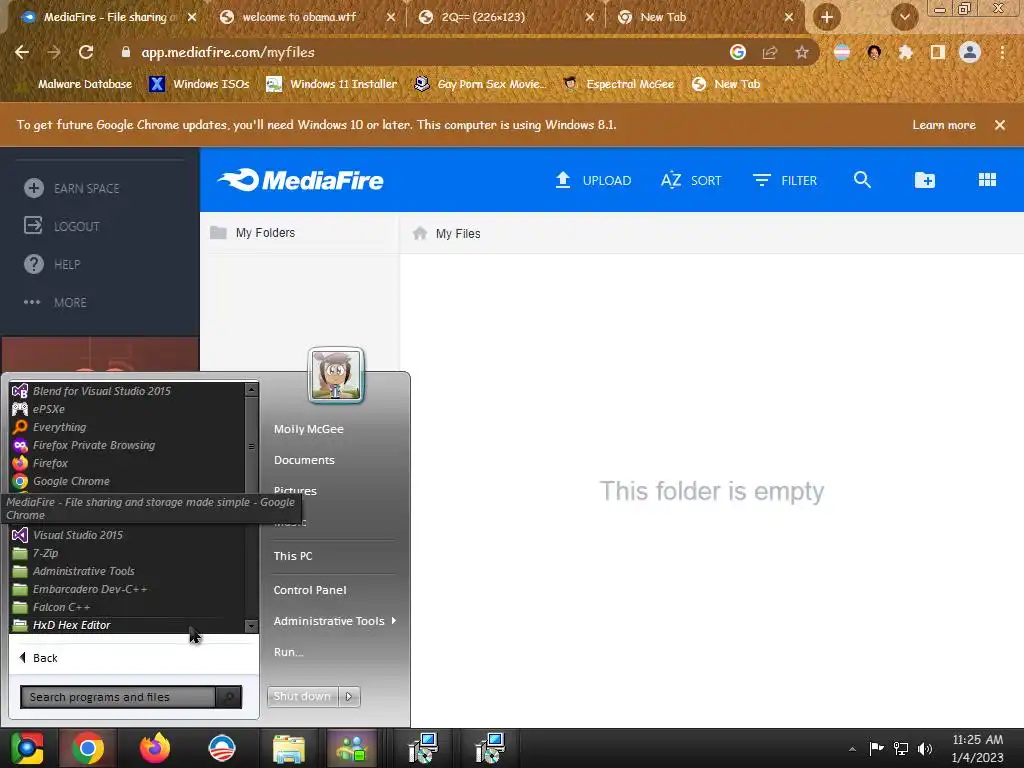Click Chrome forward arrow
Image resolution: width=1024 pixels, height=768 pixels.
[x=54, y=52]
